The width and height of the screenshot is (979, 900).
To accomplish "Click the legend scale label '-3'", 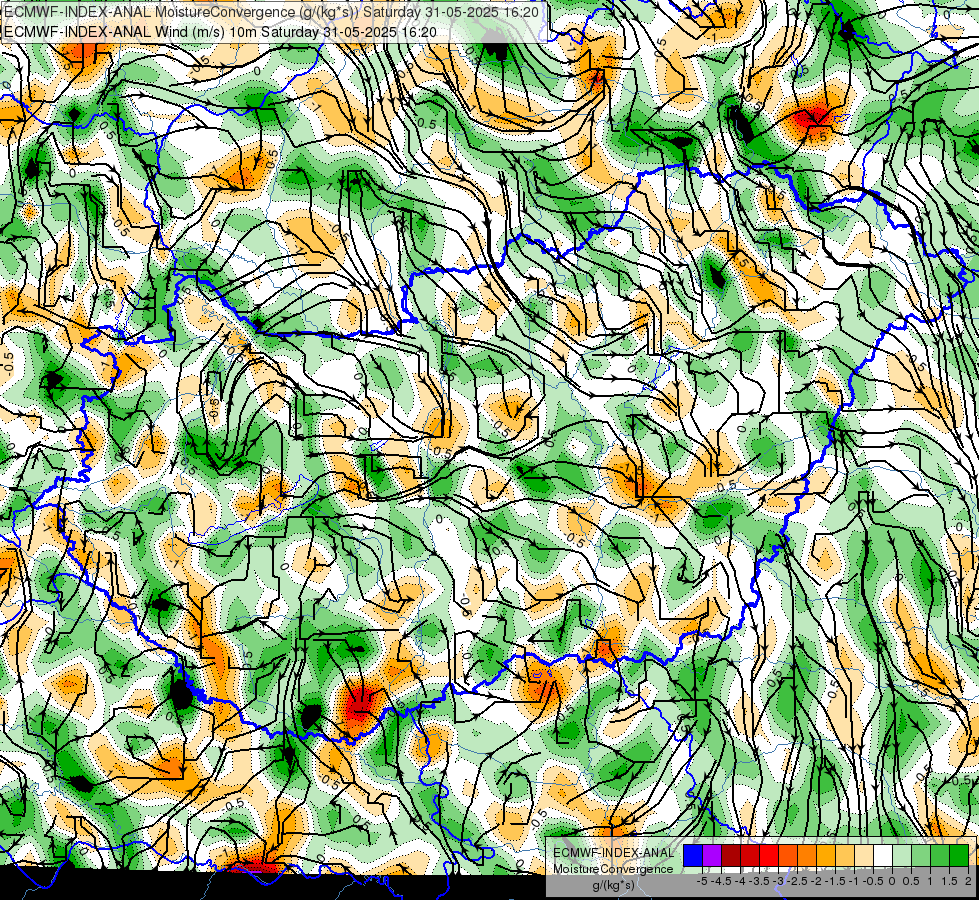I will click(x=779, y=881).
